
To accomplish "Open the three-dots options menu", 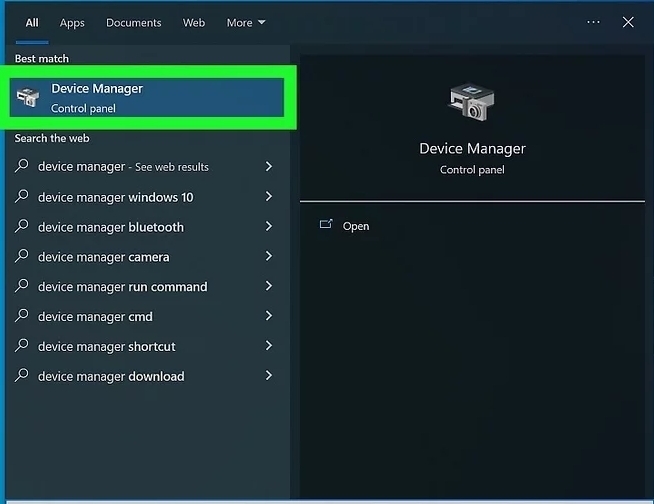I will coord(593,22).
